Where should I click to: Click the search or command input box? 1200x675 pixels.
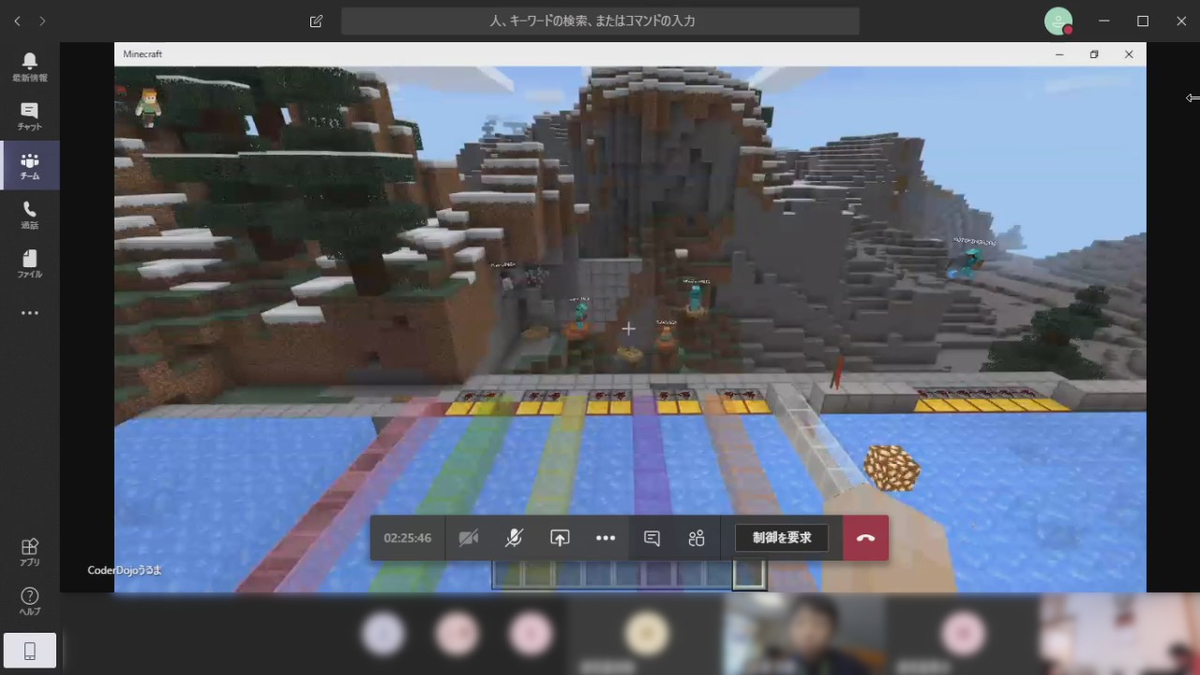[600, 20]
